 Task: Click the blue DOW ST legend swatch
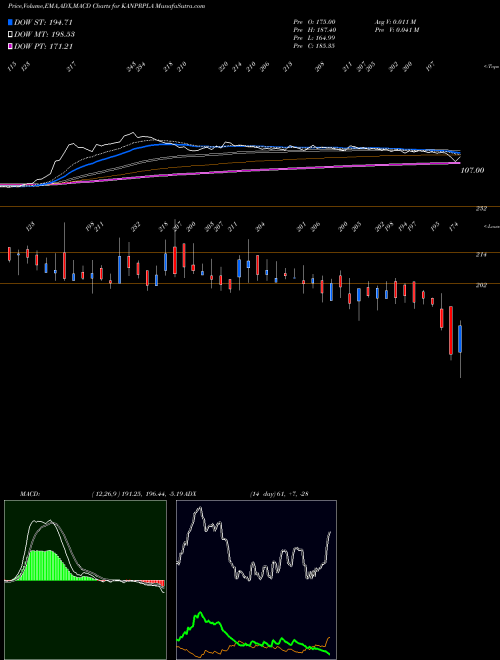click(10, 22)
